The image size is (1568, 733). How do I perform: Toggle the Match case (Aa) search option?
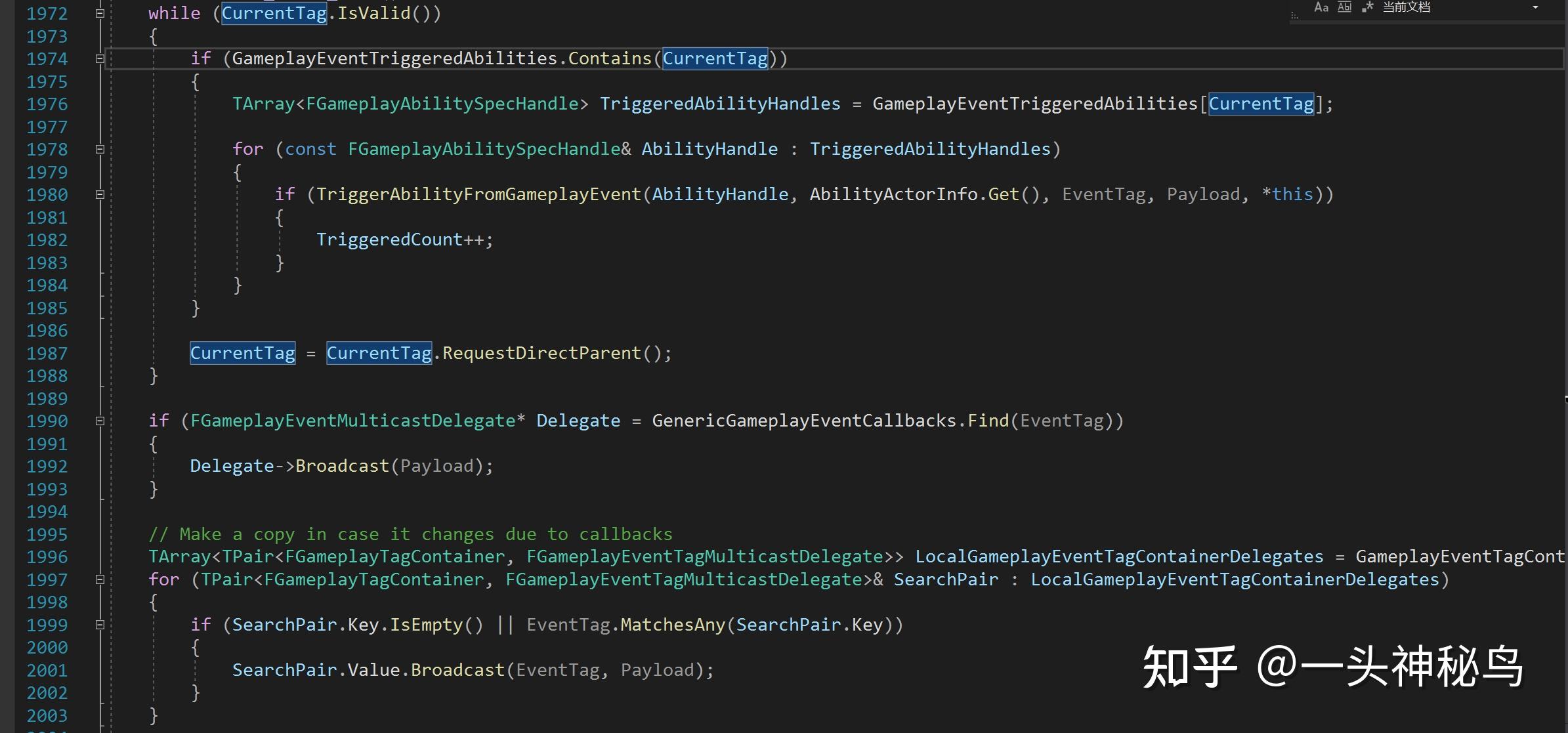1321,7
